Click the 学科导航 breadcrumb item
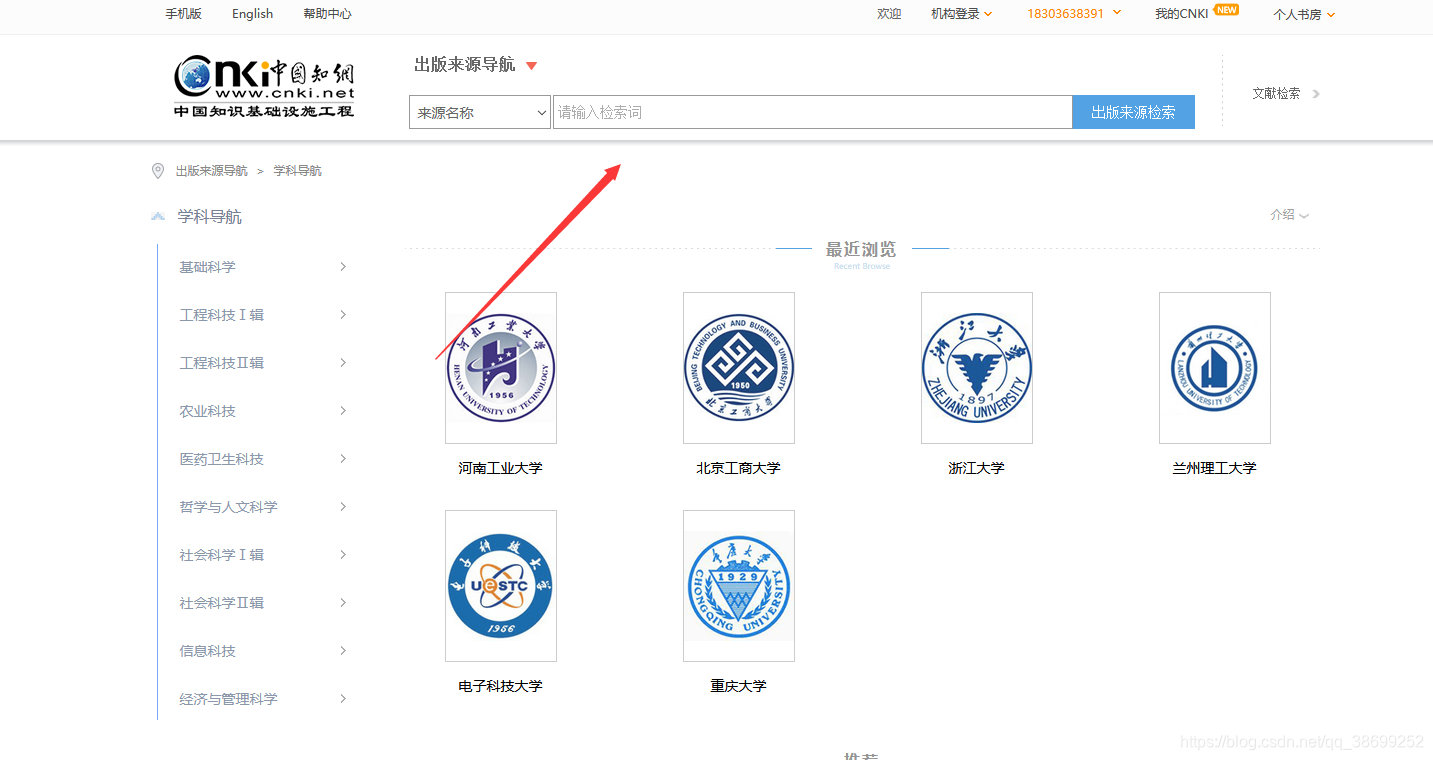The height and width of the screenshot is (760, 1433). (x=298, y=171)
